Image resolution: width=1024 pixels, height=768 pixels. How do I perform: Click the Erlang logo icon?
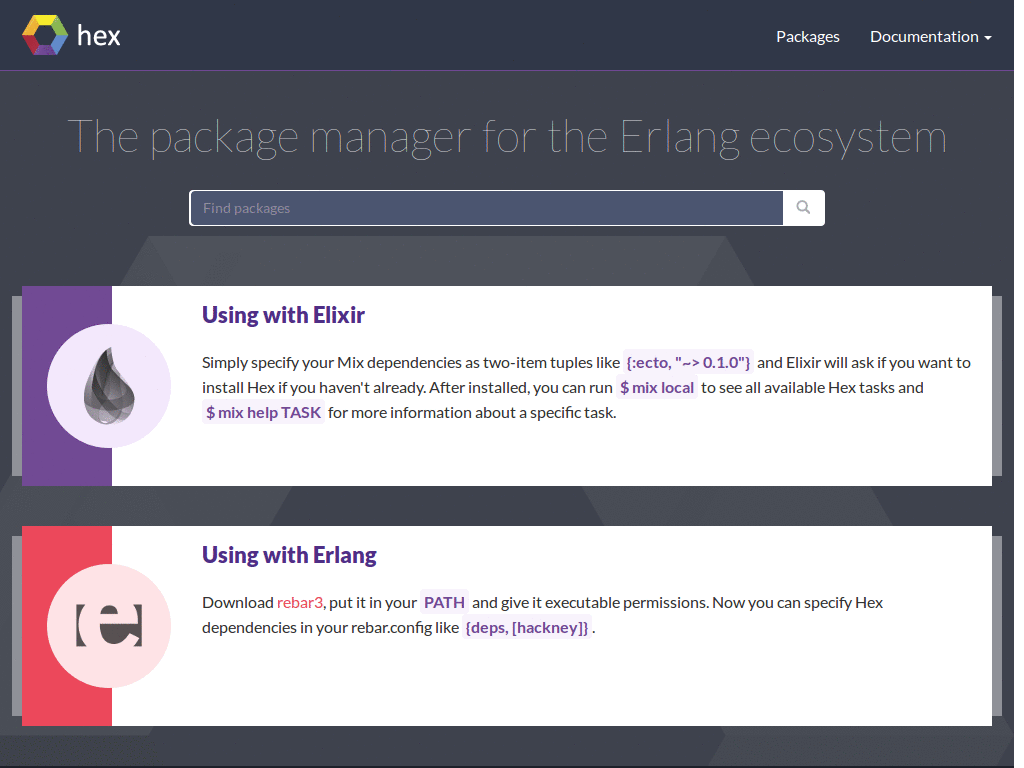coord(109,626)
